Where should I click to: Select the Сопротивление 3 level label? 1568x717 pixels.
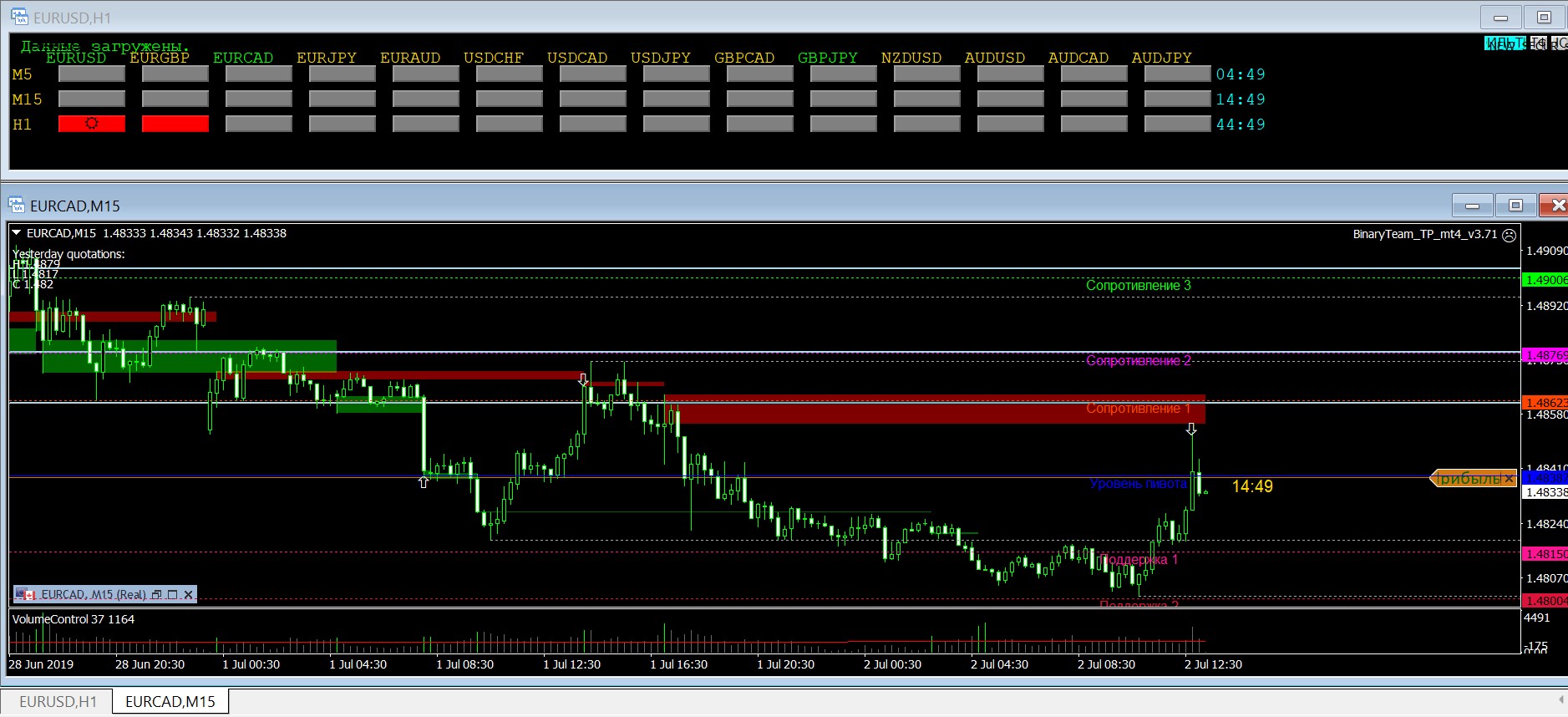[x=1138, y=286]
